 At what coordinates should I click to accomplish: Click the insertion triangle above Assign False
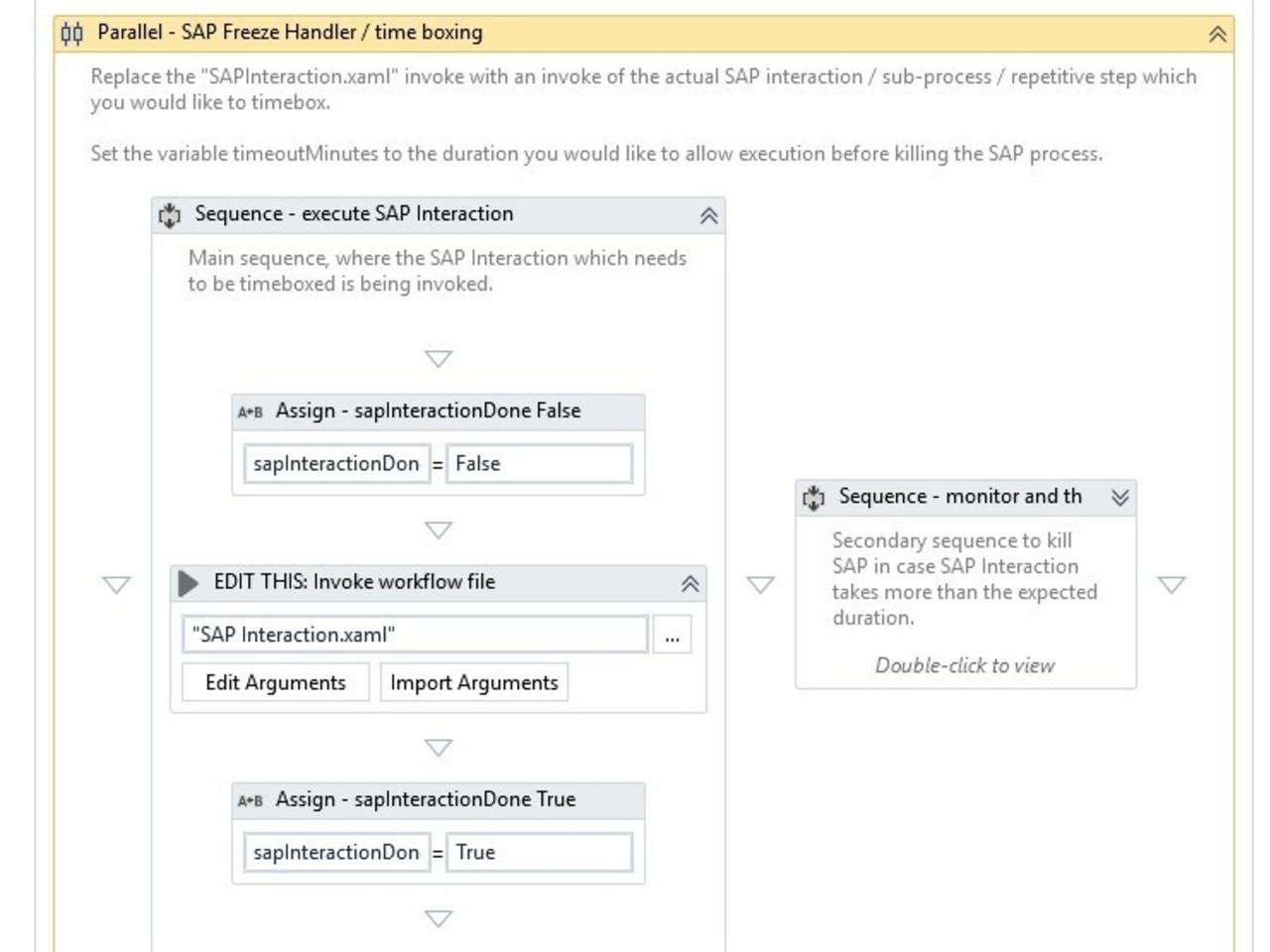point(439,358)
